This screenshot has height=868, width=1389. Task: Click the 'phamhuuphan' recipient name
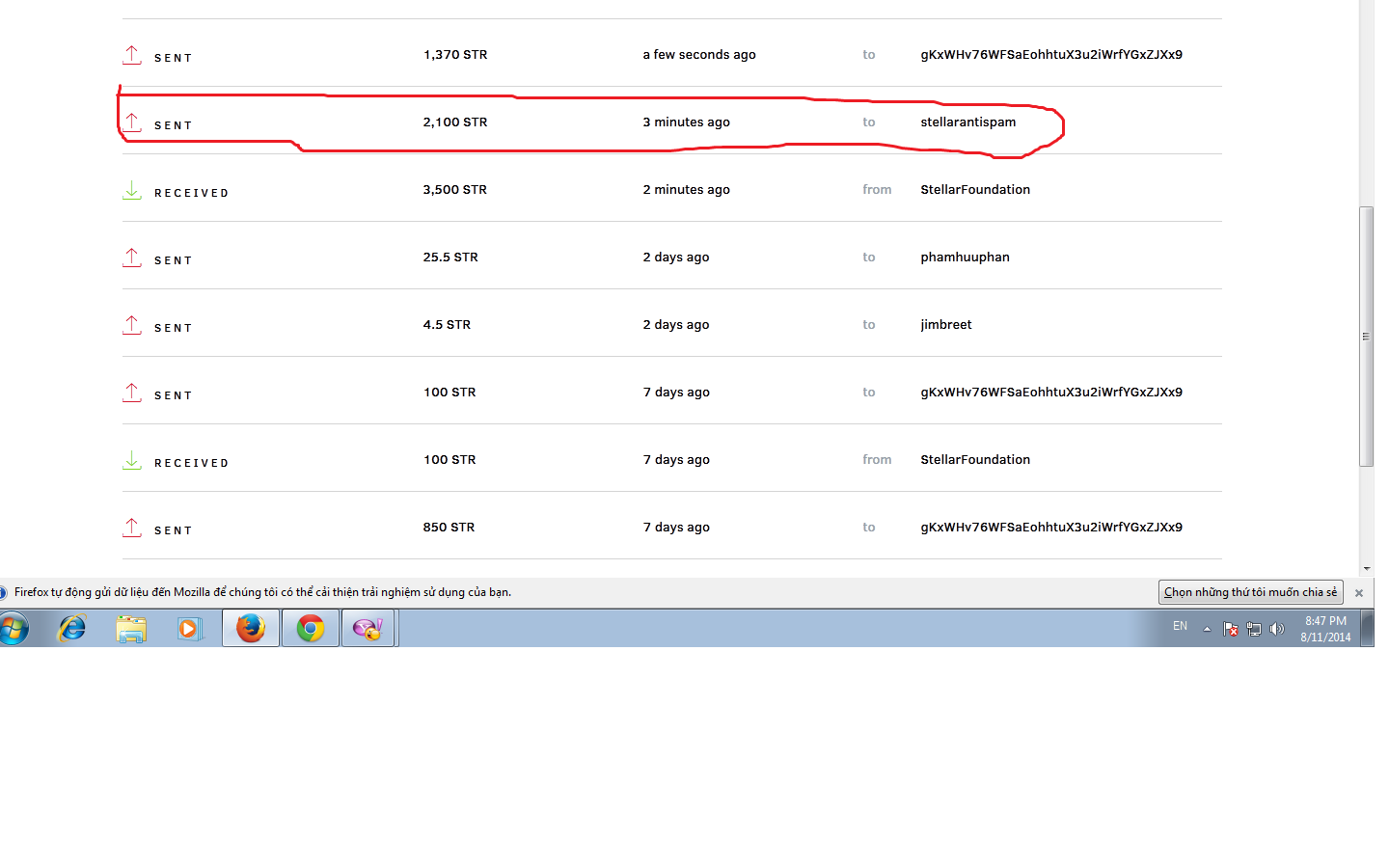(x=965, y=258)
